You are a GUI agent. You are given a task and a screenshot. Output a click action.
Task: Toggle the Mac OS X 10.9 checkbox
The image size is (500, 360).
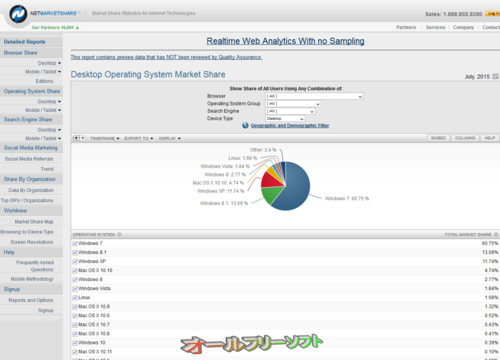click(75, 307)
